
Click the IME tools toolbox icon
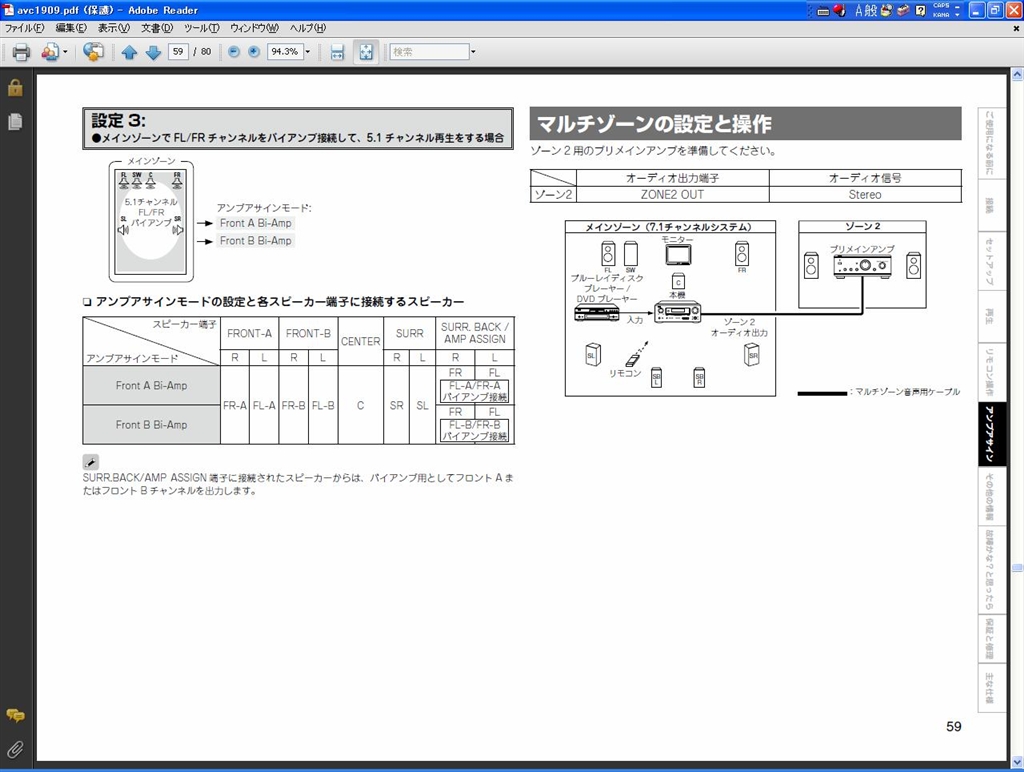pyautogui.click(x=903, y=10)
